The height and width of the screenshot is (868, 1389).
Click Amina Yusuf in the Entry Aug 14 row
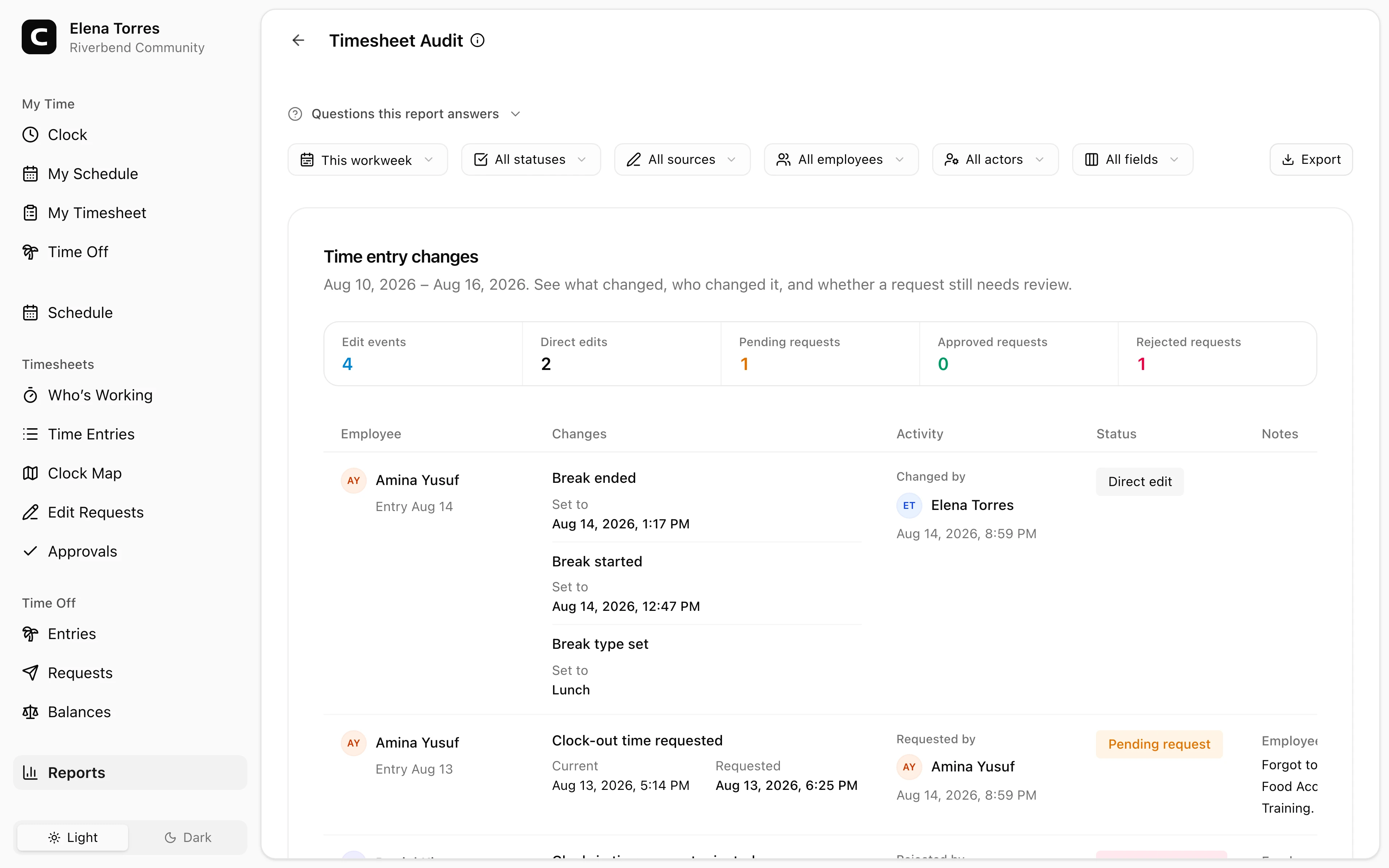point(417,480)
